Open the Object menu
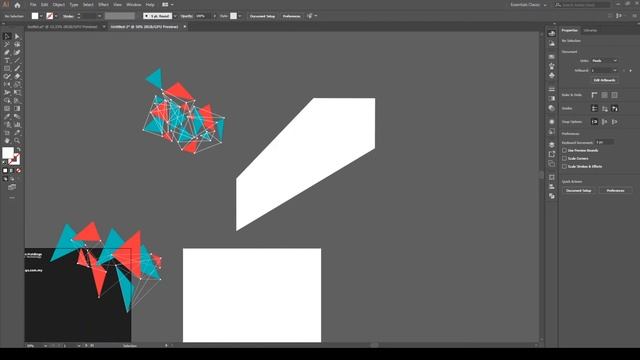Image resolution: width=640 pixels, height=360 pixels. coord(59,5)
